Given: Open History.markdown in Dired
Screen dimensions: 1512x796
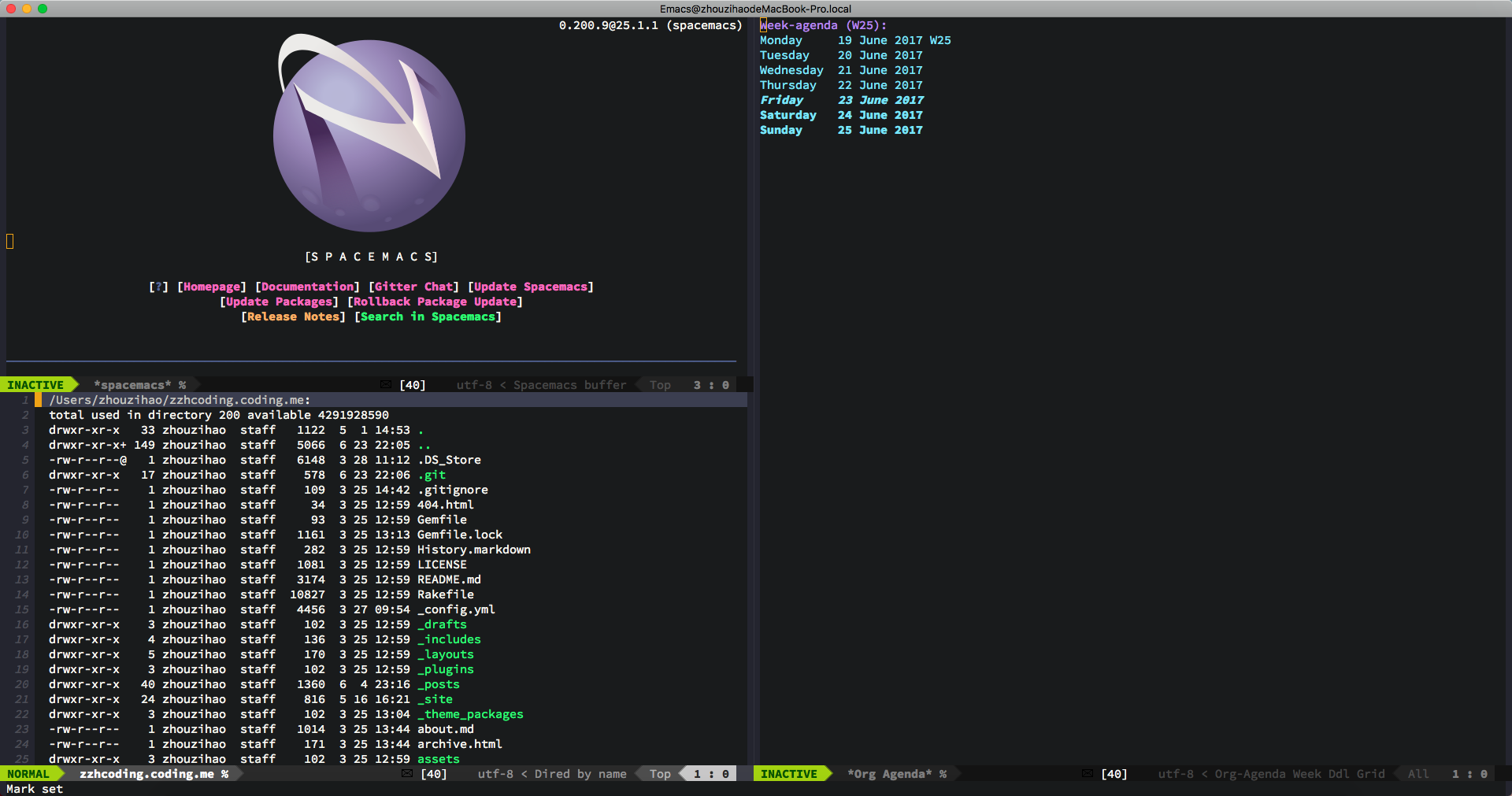Looking at the screenshot, I should [x=474, y=550].
